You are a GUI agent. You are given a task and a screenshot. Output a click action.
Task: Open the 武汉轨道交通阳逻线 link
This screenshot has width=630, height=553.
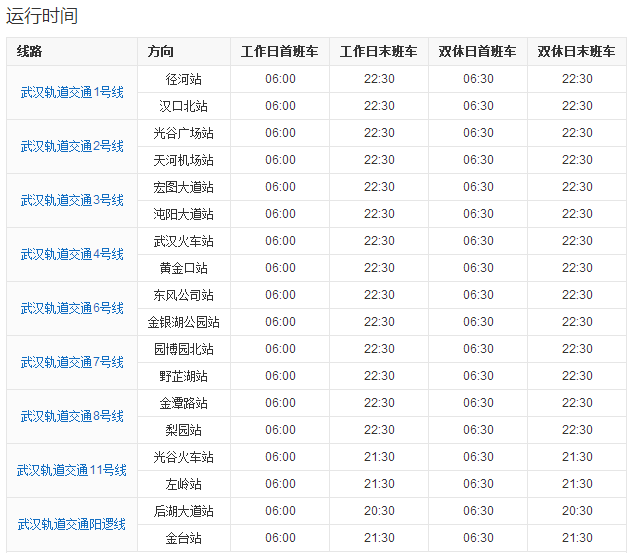click(72, 524)
